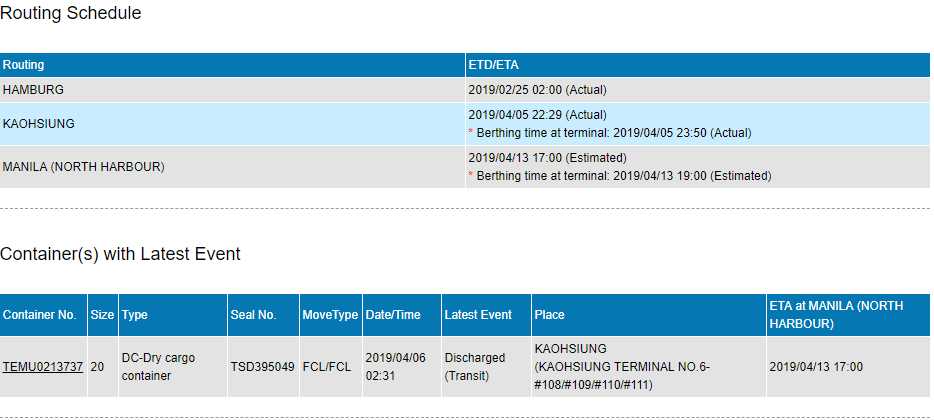934x420 pixels.
Task: Click the Kaohsiung Terminal No.6 place cell
Action: [x=649, y=367]
